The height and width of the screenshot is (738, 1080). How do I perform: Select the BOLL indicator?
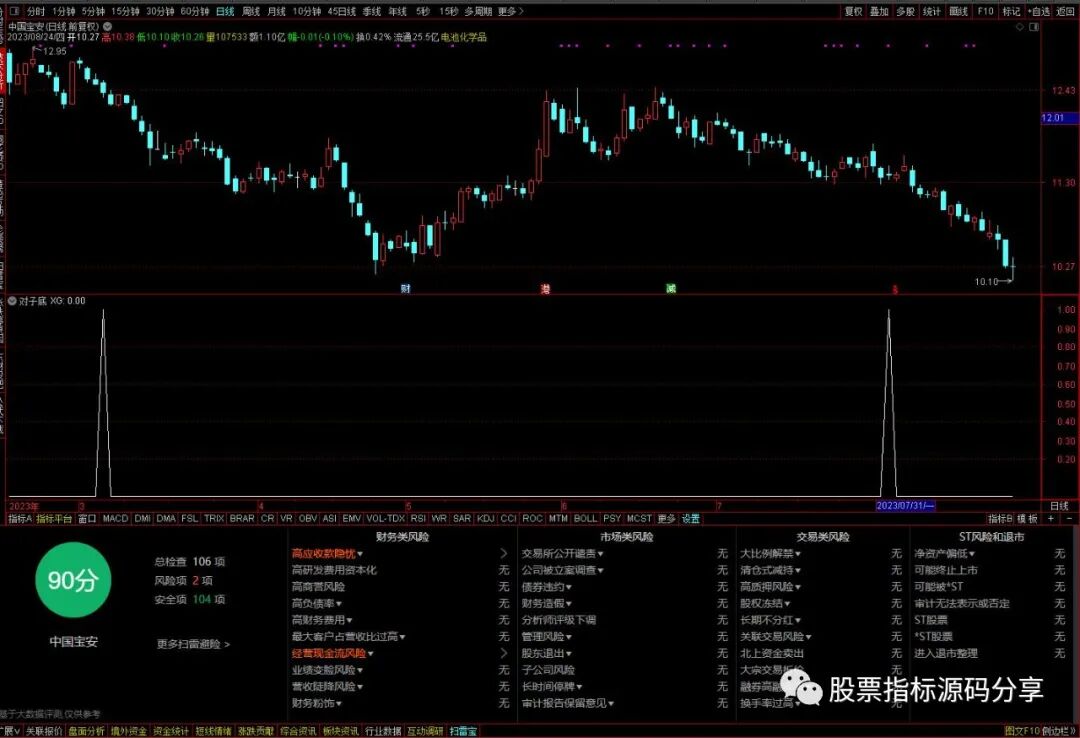coord(585,518)
